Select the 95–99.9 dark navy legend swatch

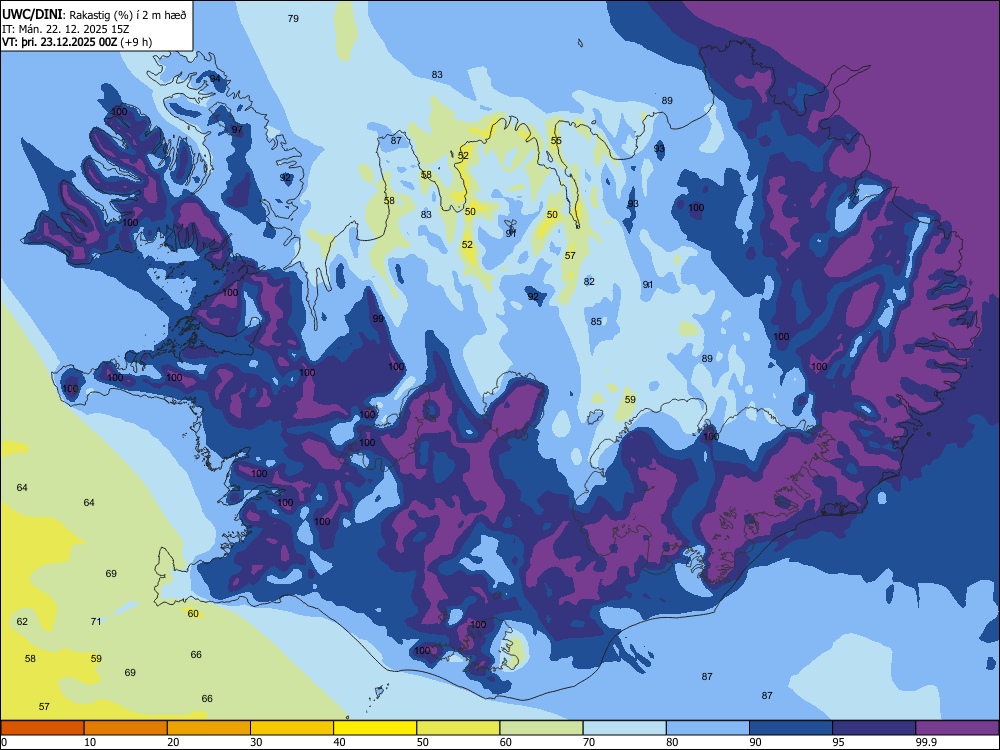click(x=874, y=728)
